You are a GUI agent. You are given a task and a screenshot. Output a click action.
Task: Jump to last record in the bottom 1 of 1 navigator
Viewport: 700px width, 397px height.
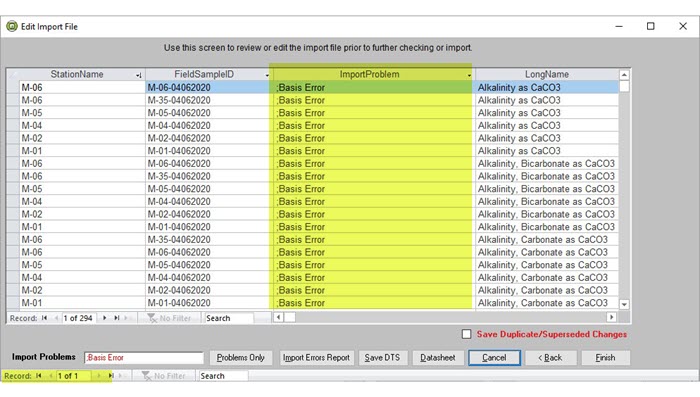pyautogui.click(x=111, y=376)
